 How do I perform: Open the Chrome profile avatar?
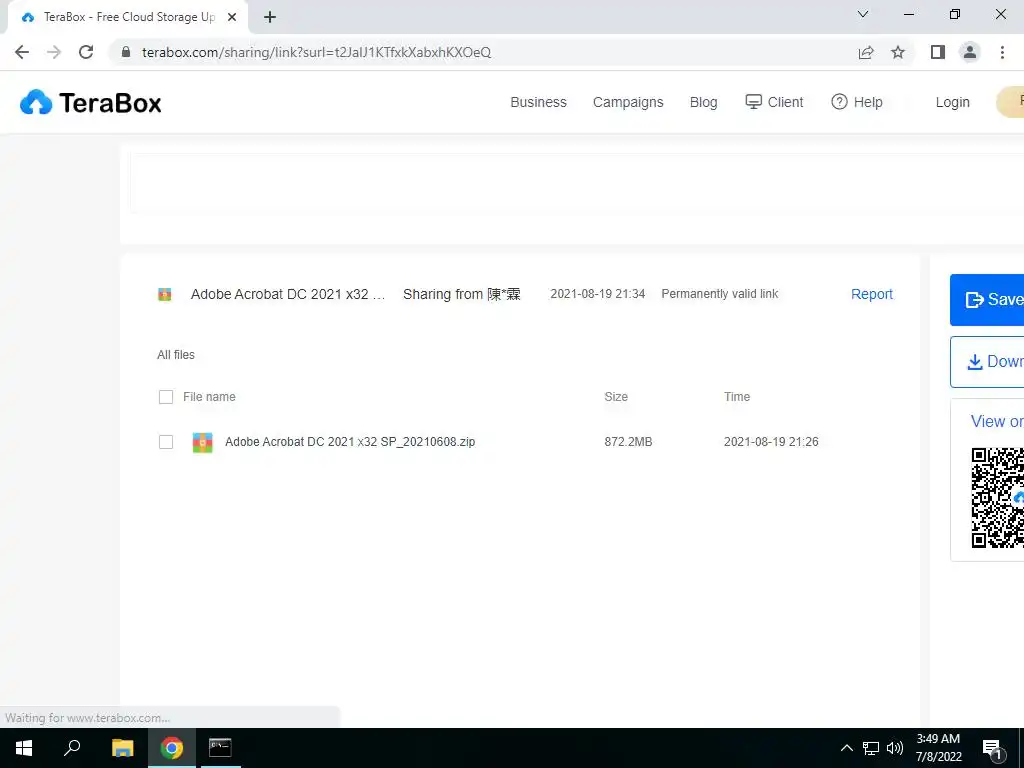[x=970, y=52]
